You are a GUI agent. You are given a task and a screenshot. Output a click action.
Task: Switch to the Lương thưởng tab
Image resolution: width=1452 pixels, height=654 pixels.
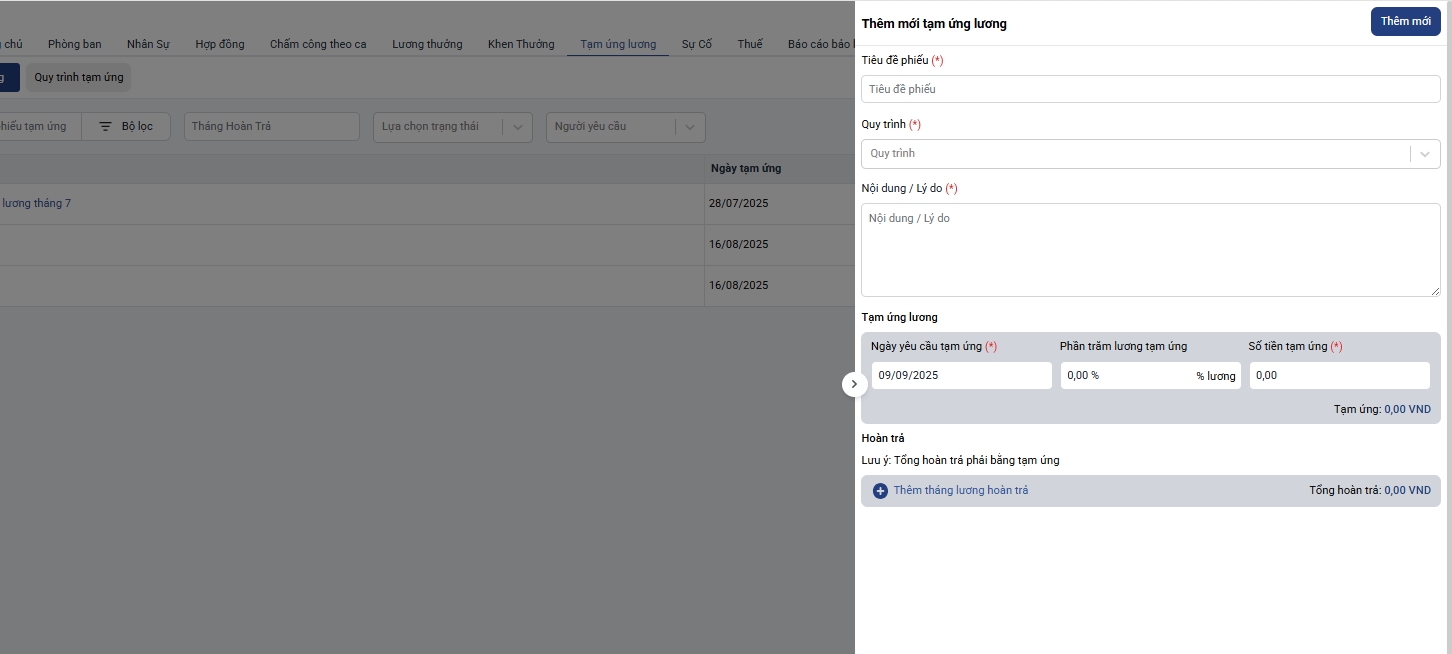(427, 44)
